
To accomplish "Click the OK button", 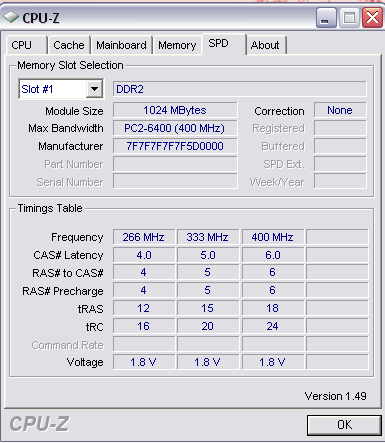I will [x=344, y=425].
